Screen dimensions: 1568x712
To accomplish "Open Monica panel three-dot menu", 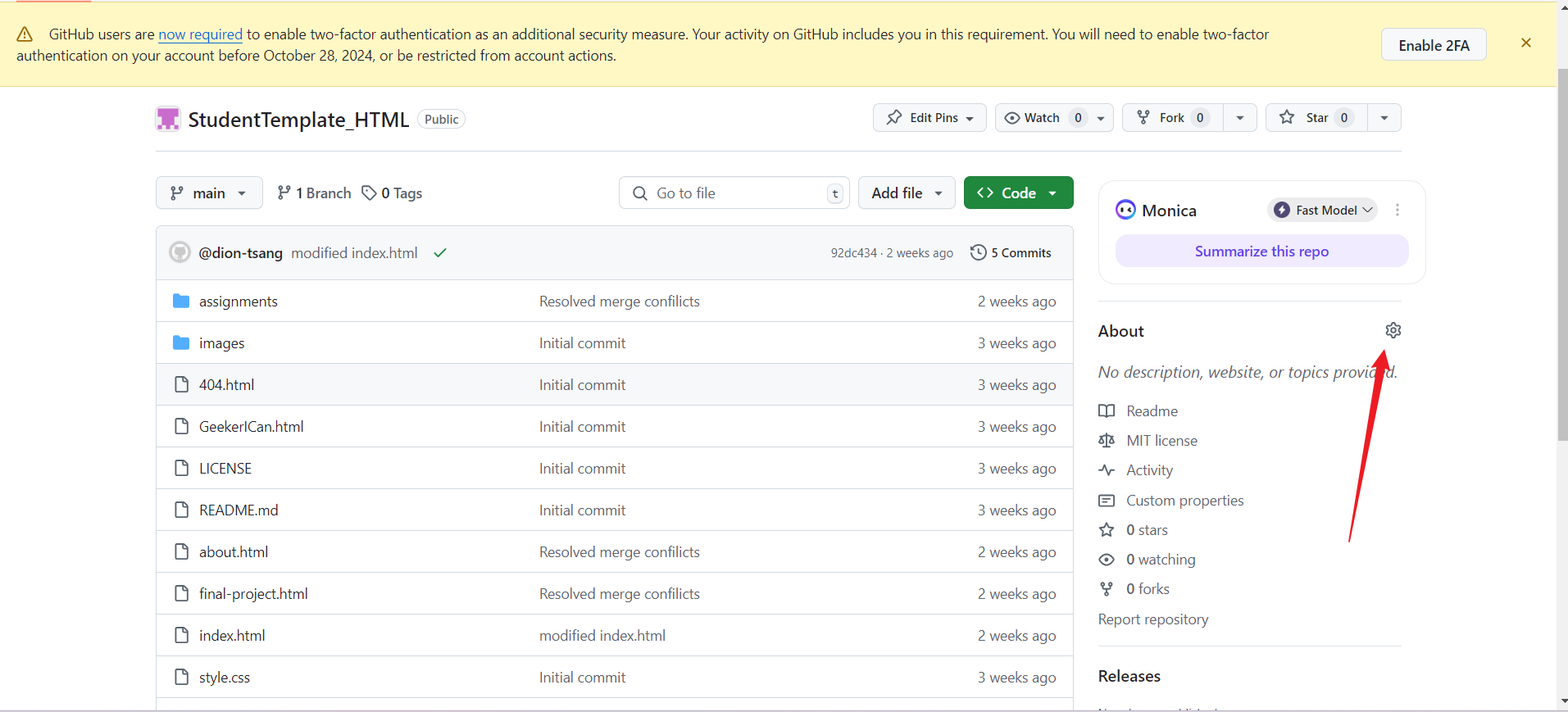I will tap(1397, 210).
